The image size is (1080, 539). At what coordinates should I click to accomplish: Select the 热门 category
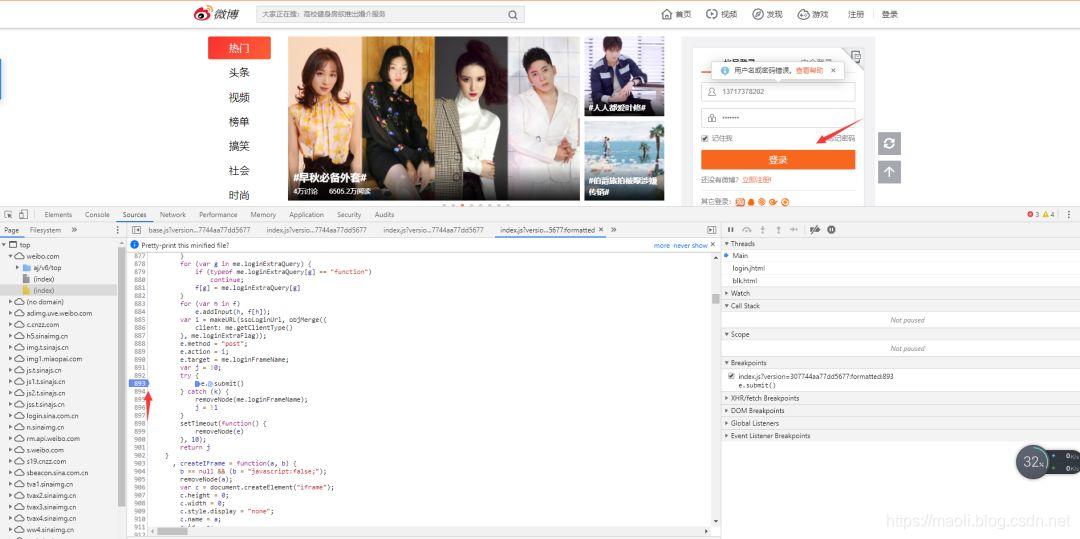[x=239, y=48]
